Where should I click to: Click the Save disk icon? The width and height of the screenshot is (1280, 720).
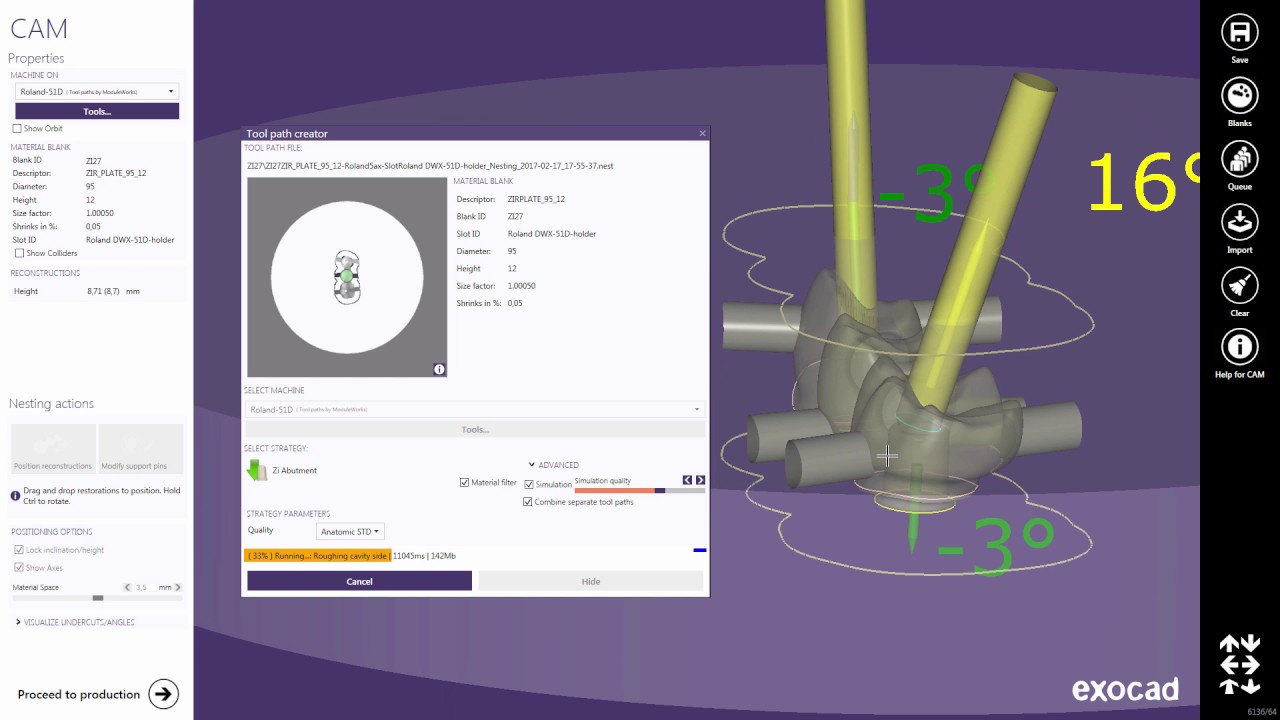[1240, 33]
